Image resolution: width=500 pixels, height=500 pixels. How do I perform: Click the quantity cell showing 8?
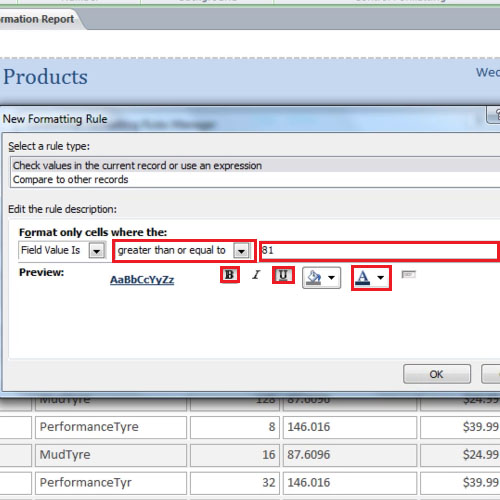pos(235,427)
